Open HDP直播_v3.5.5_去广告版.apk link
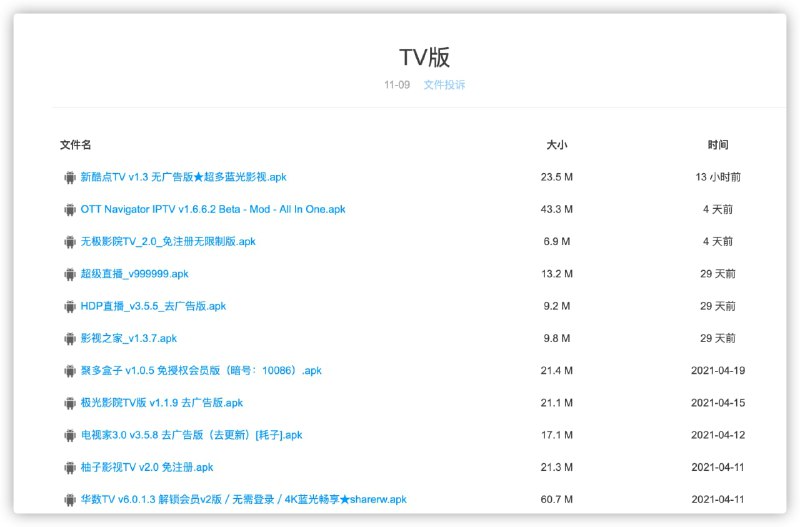Screen dimensions: 800x527 click(153, 306)
